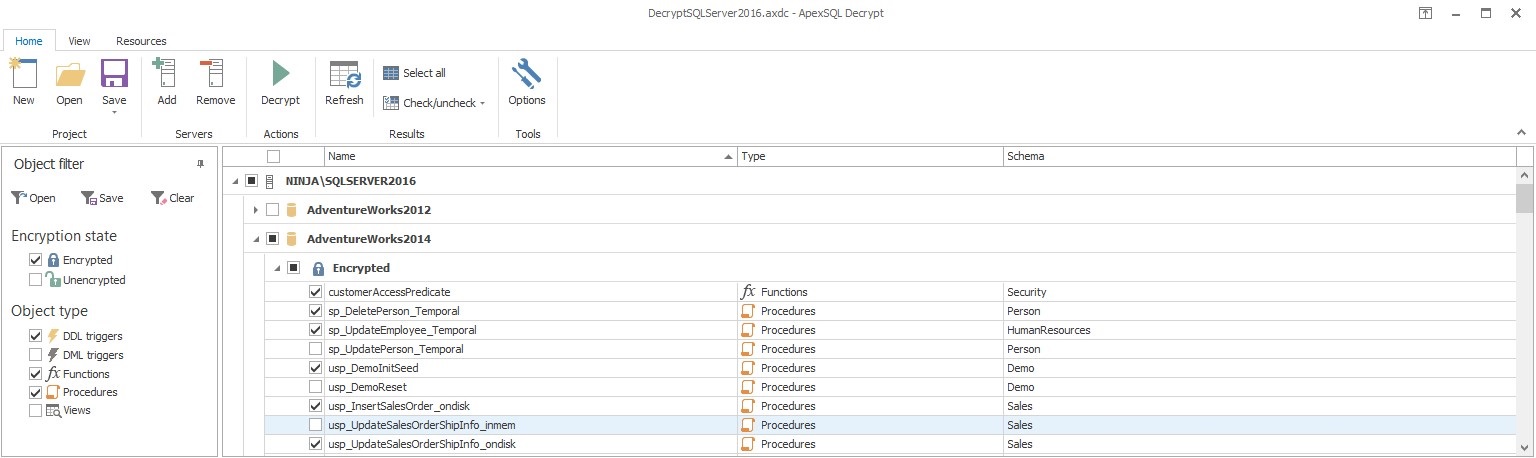Create a New project

tap(23, 82)
